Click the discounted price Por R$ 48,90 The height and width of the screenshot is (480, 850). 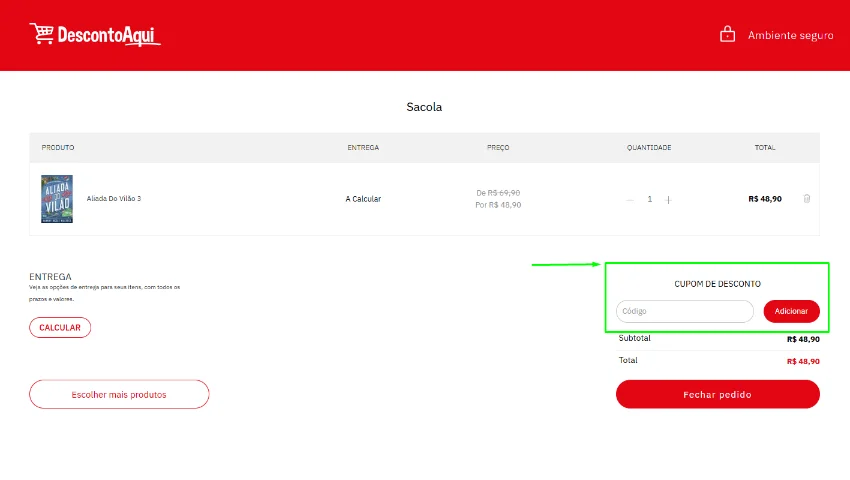tap(498, 205)
